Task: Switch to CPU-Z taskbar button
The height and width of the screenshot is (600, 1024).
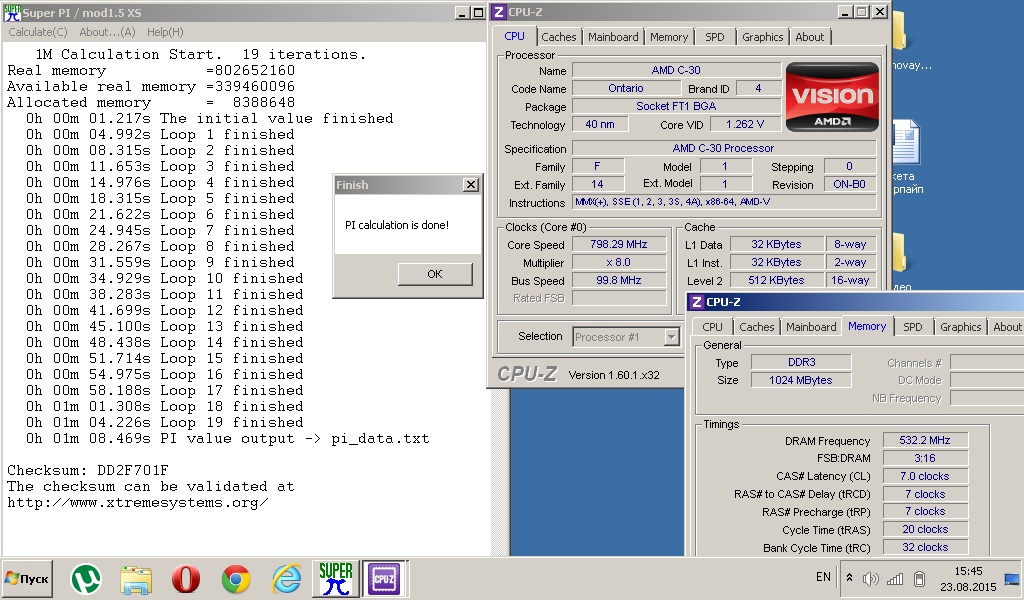Action: click(x=384, y=578)
